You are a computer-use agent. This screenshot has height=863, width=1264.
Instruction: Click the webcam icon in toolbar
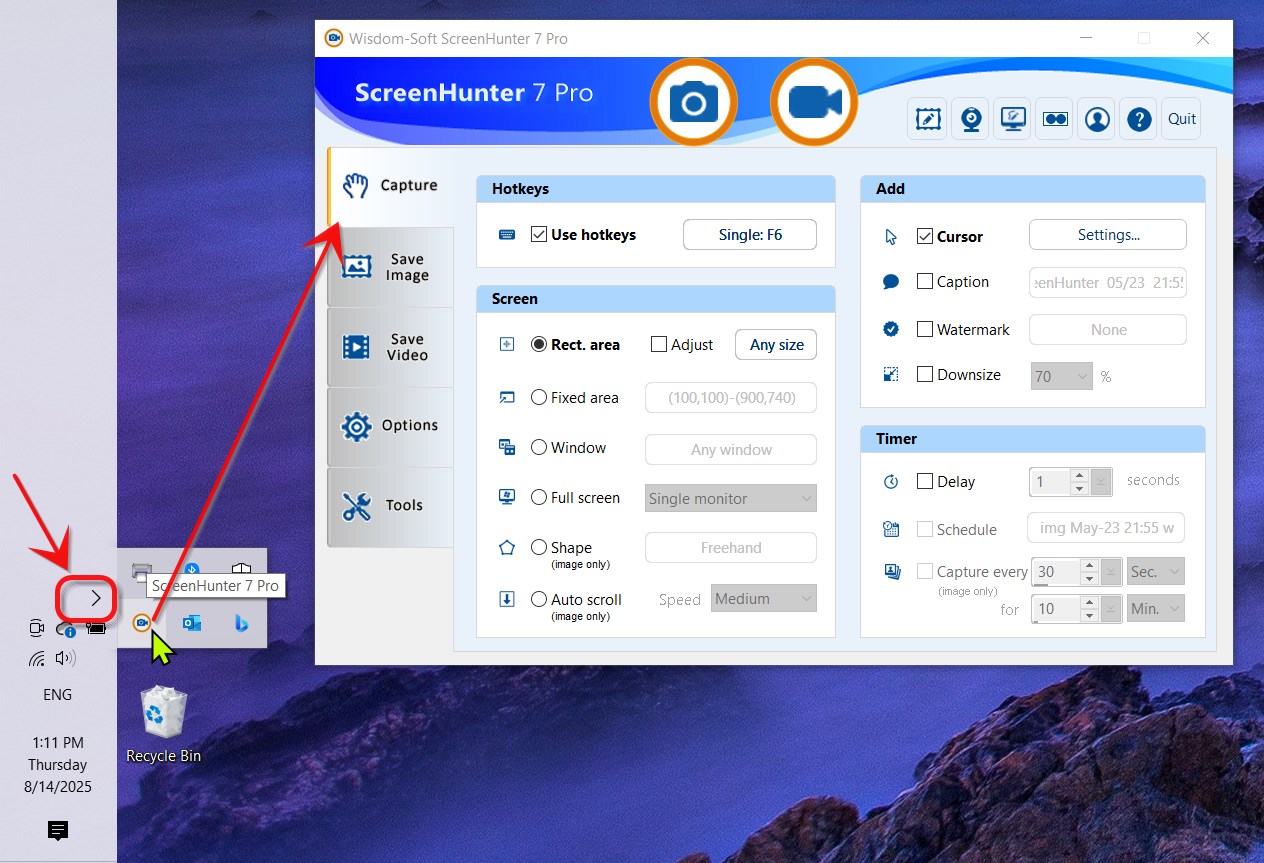(971, 119)
